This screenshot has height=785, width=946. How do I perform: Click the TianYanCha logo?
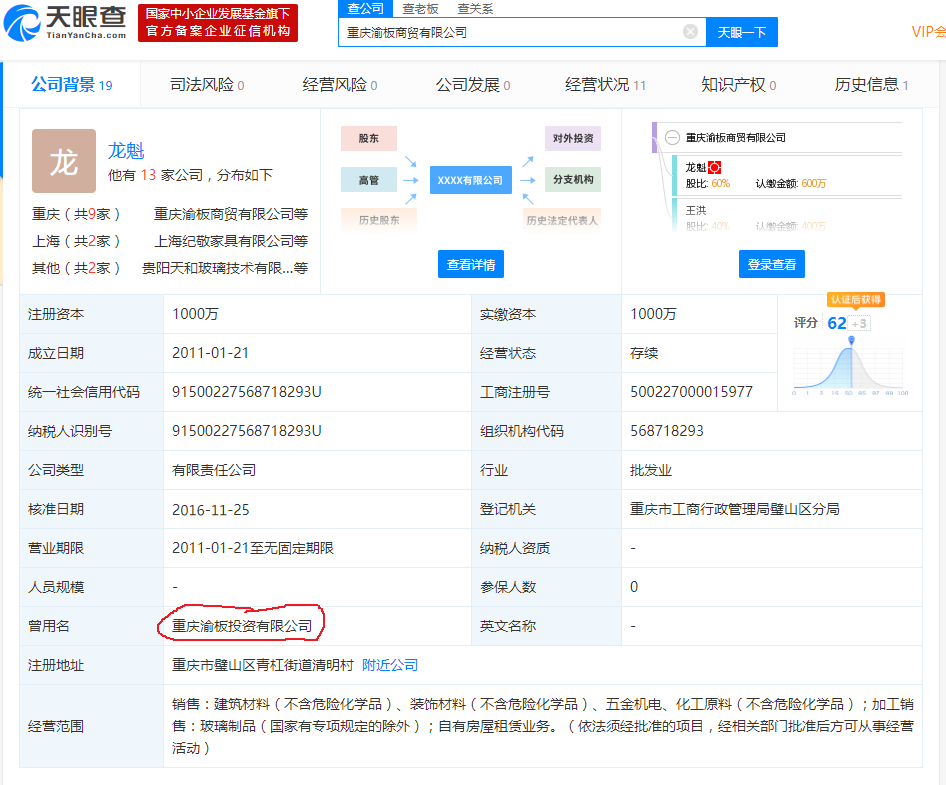(65, 23)
